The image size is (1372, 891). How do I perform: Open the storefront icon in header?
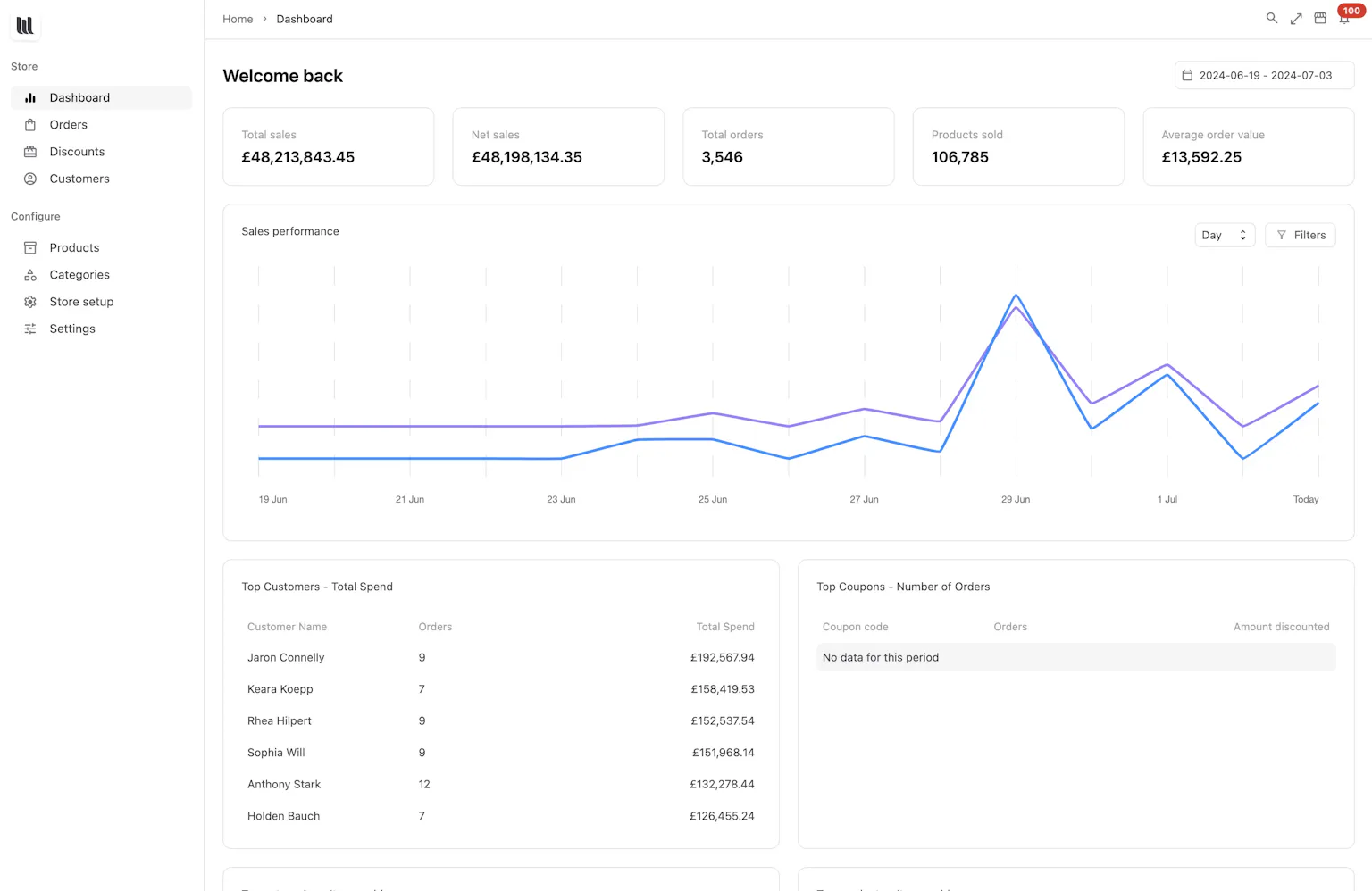(1320, 18)
